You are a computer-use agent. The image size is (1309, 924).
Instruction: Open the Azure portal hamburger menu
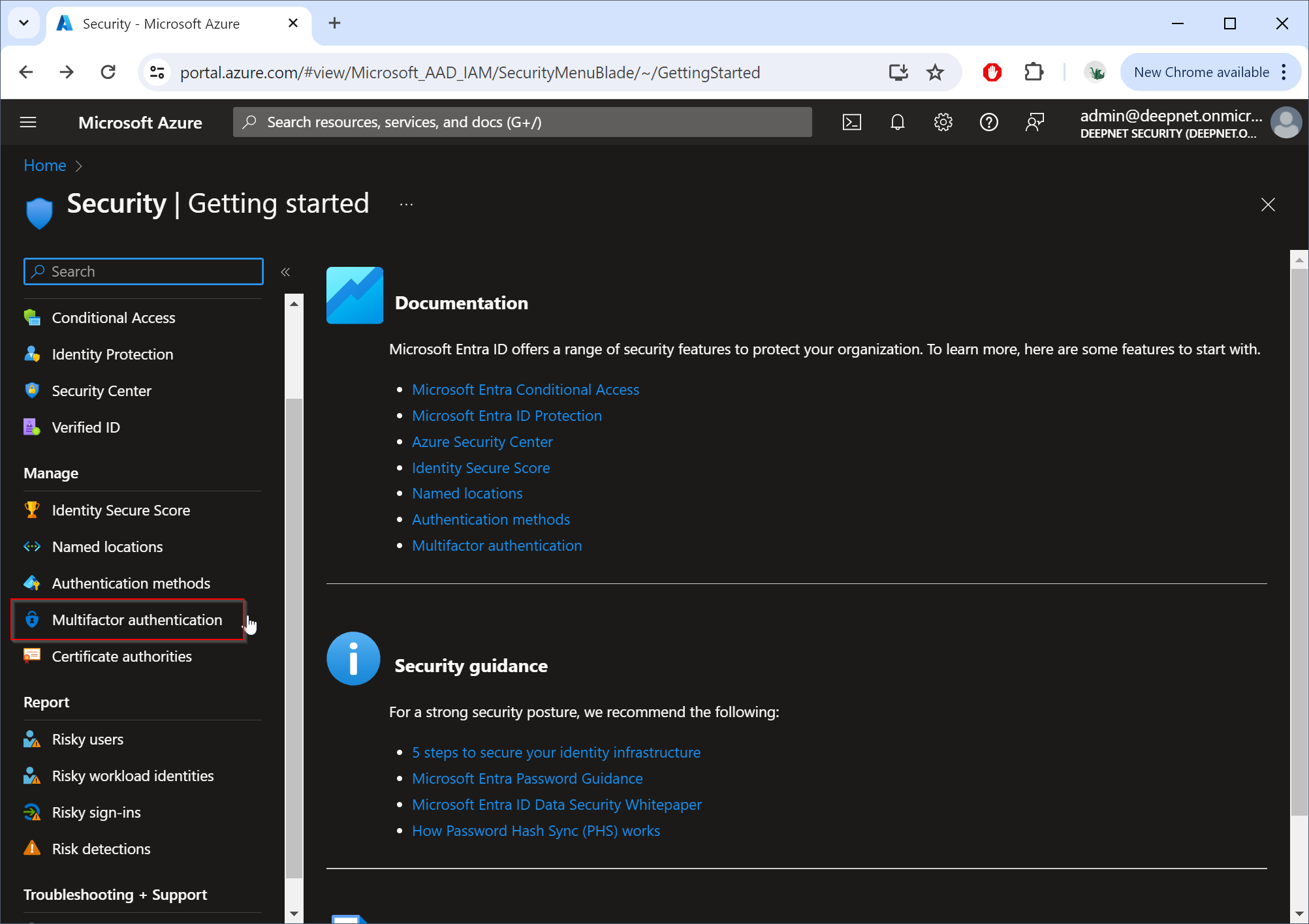tap(28, 122)
